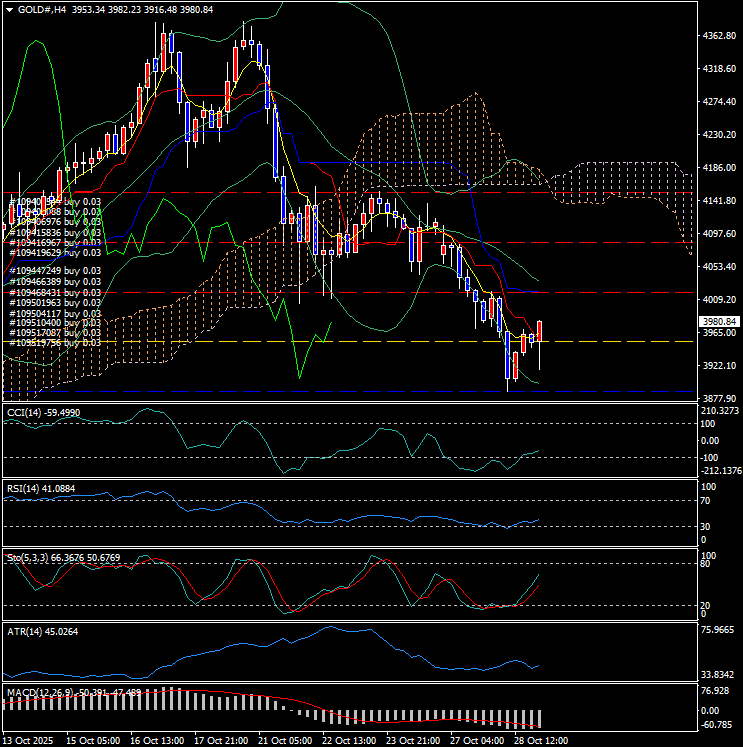Click the 4362.80 level on price scale
This screenshot has width=743, height=747.
(x=718, y=36)
